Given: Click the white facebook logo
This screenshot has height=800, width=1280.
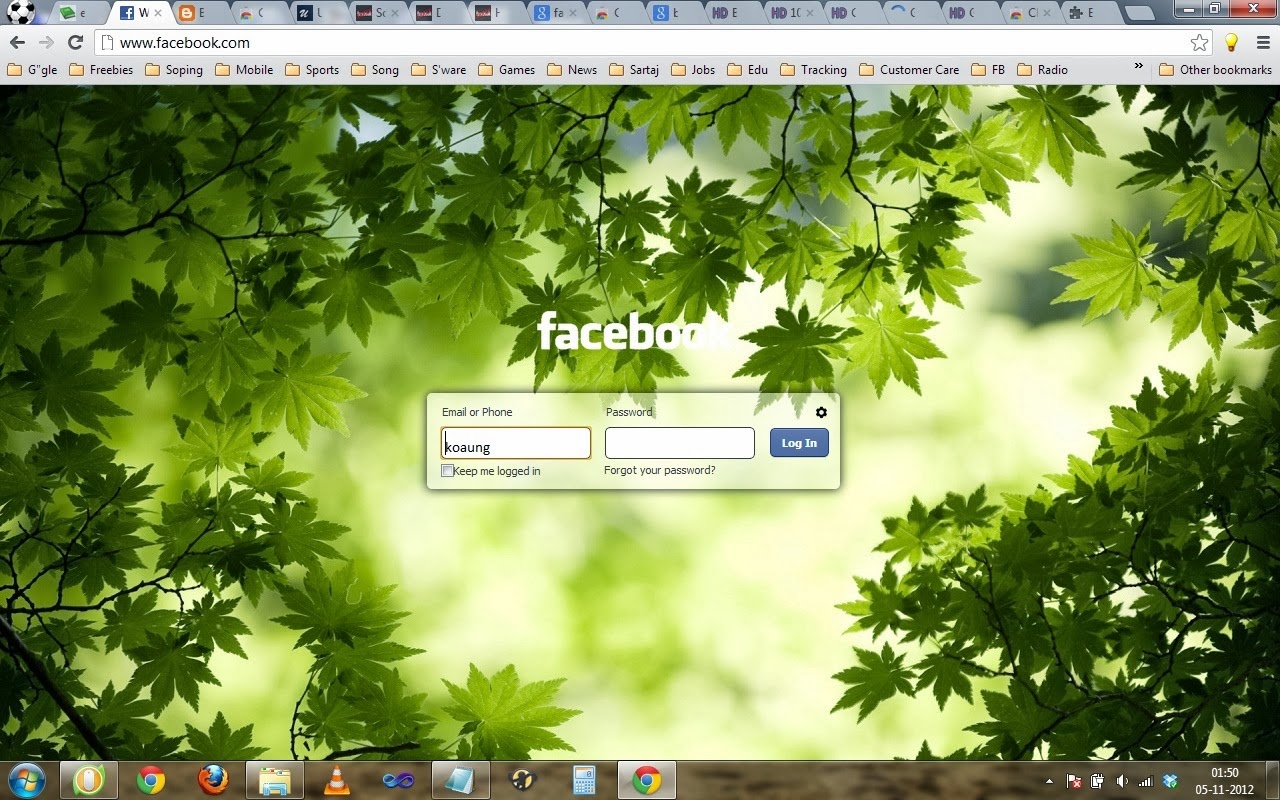Looking at the screenshot, I should [x=634, y=332].
